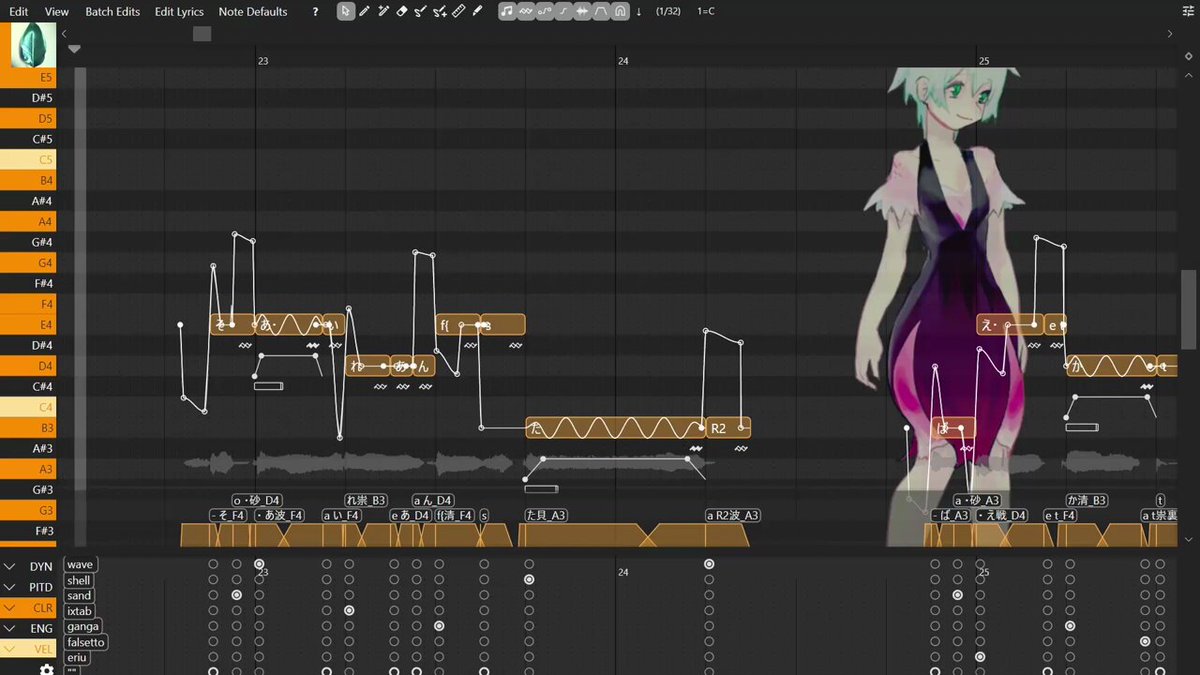
Task: Toggle pitch bend points display
Action: (x=545, y=11)
